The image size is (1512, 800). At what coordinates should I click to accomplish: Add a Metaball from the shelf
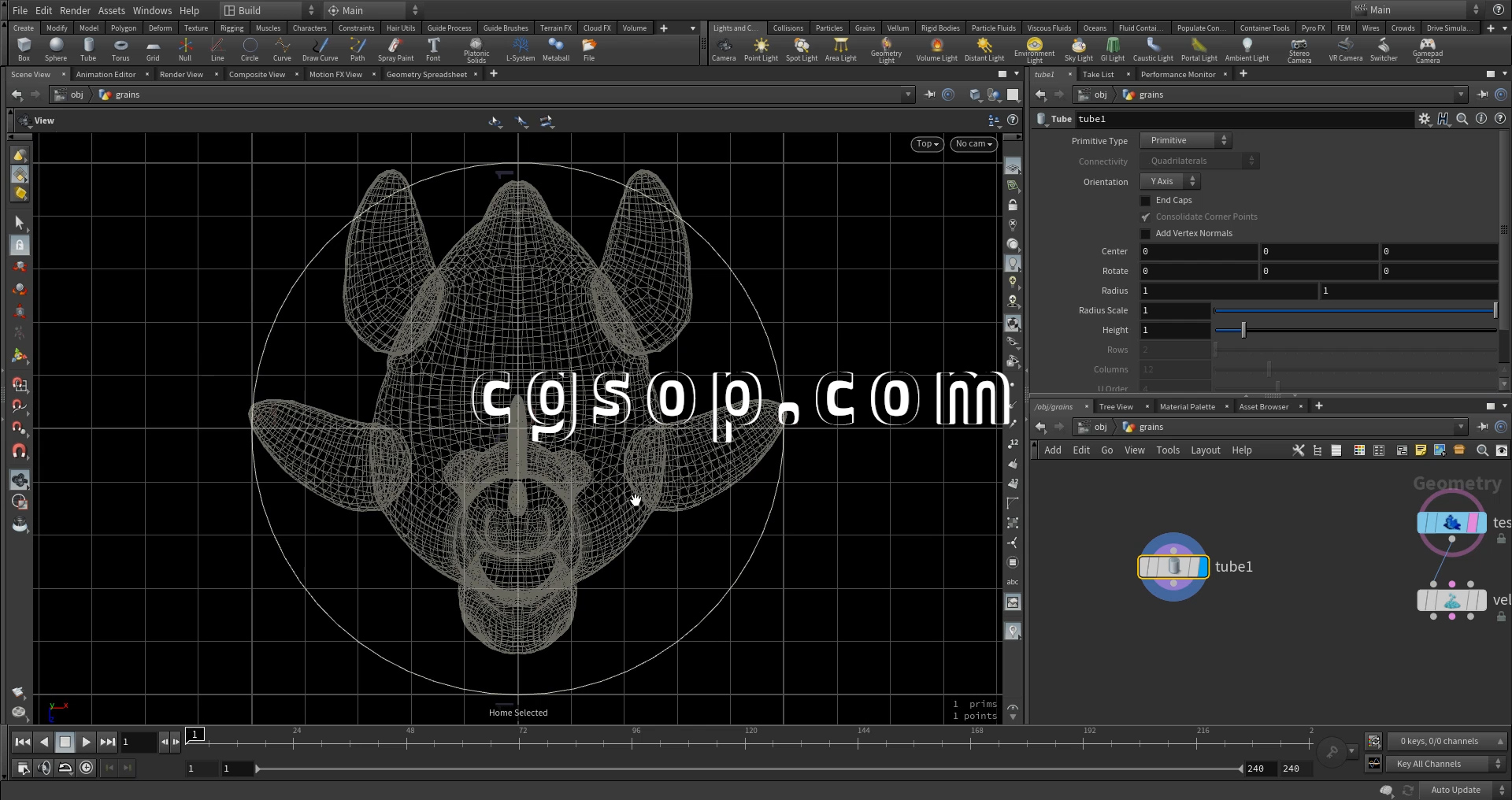pos(556,50)
